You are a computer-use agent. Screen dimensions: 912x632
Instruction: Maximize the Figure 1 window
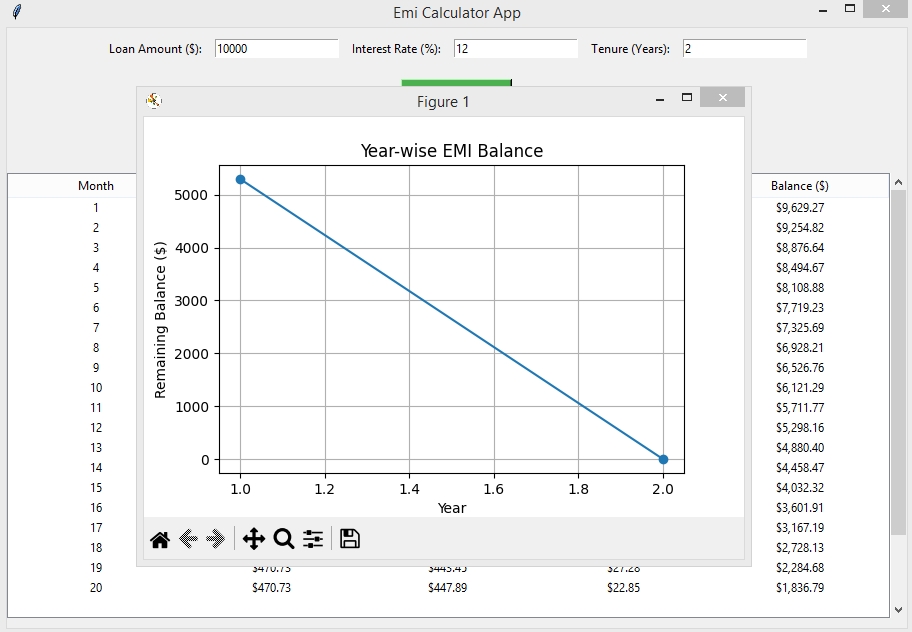pos(687,98)
